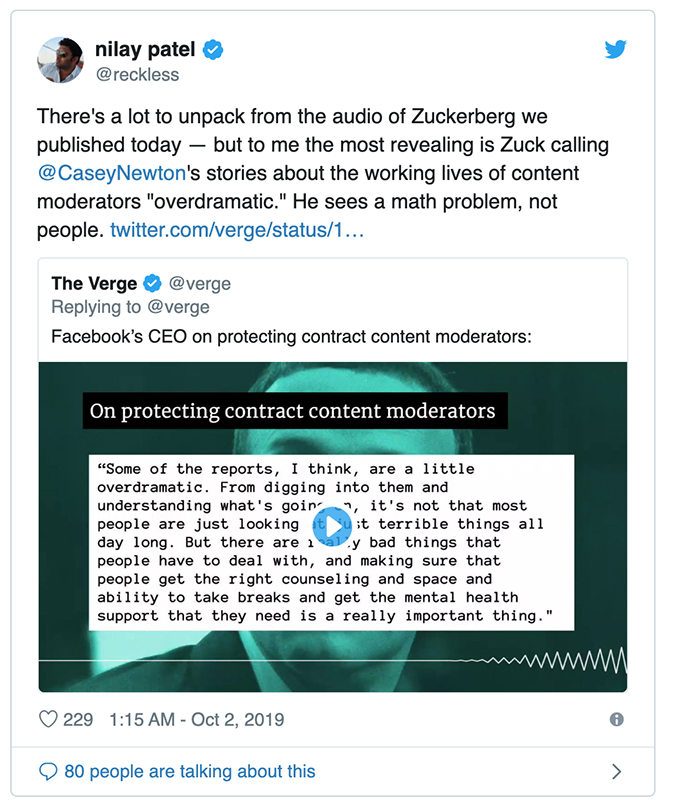Open the tweet info icon

click(617, 719)
